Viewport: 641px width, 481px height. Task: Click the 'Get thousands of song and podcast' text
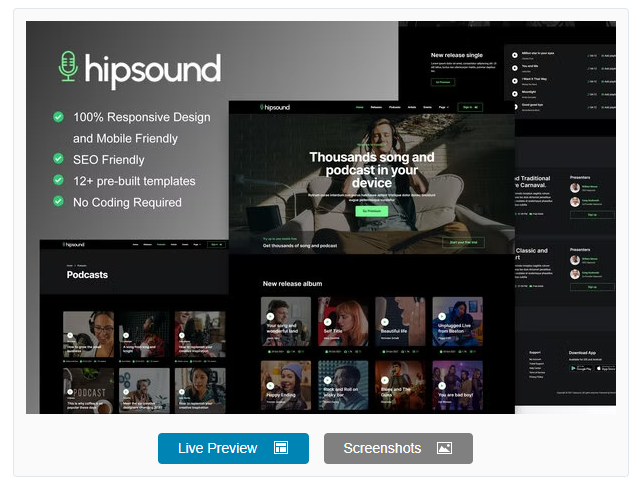click(300, 246)
